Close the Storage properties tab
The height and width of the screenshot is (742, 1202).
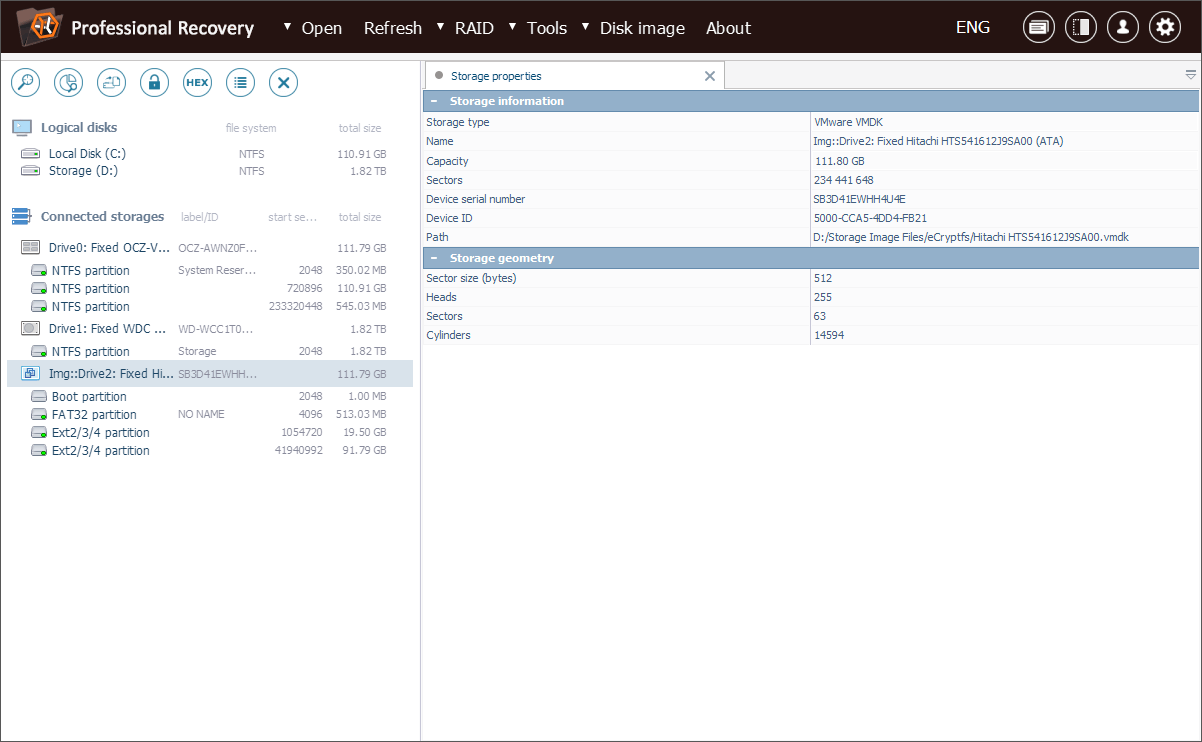click(x=710, y=76)
